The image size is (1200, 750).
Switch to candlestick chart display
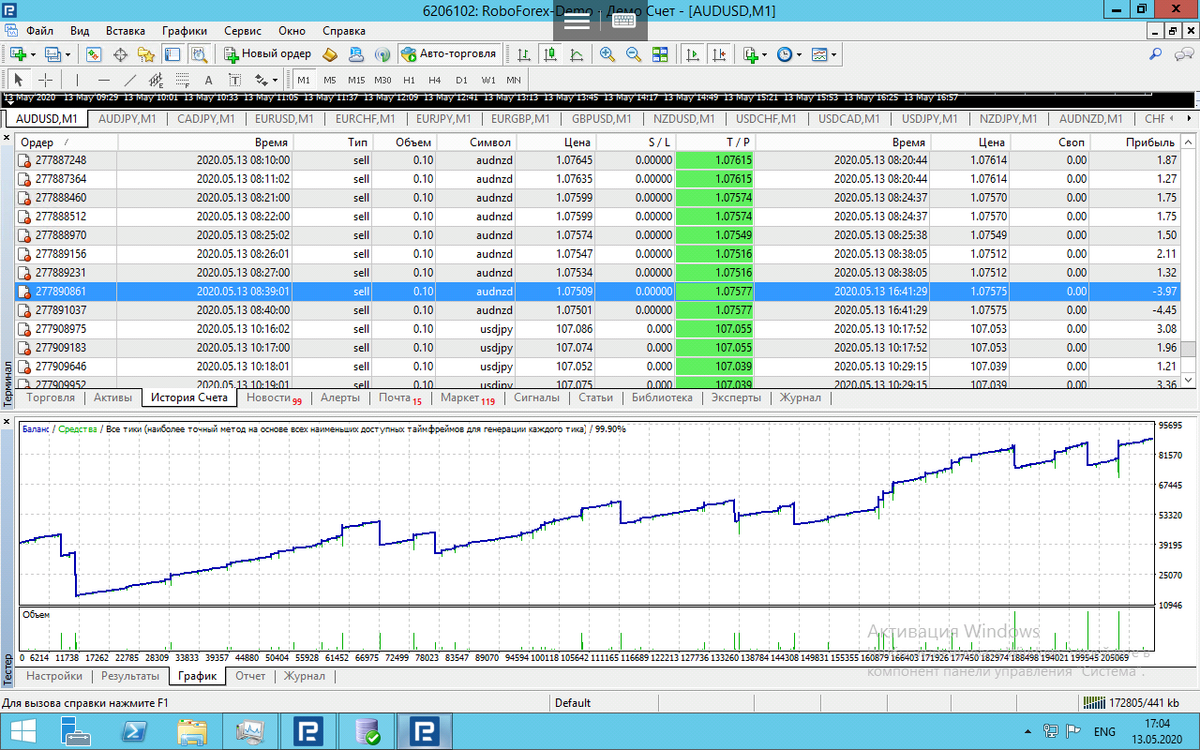pyautogui.click(x=550, y=54)
